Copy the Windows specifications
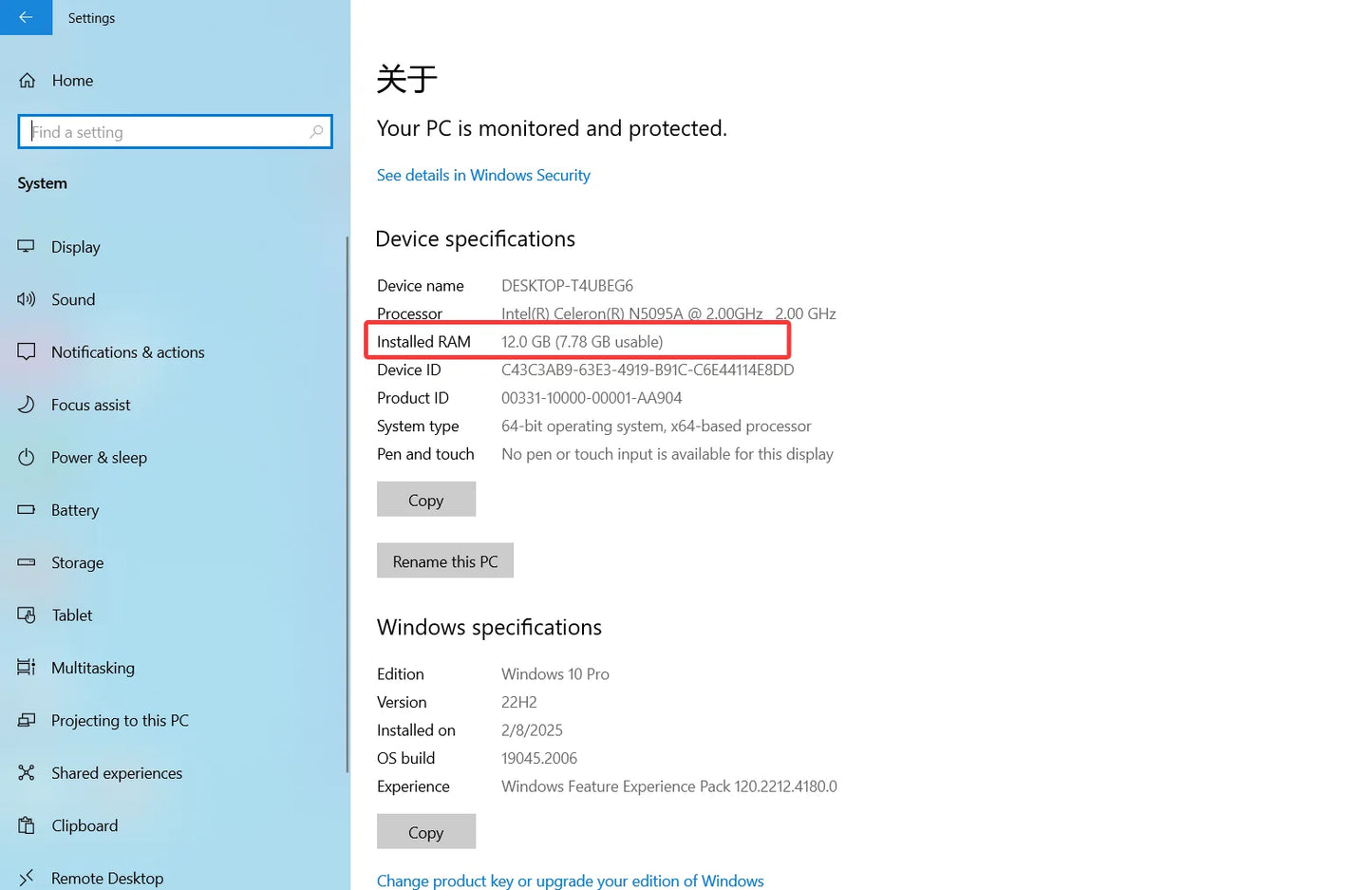 click(425, 832)
